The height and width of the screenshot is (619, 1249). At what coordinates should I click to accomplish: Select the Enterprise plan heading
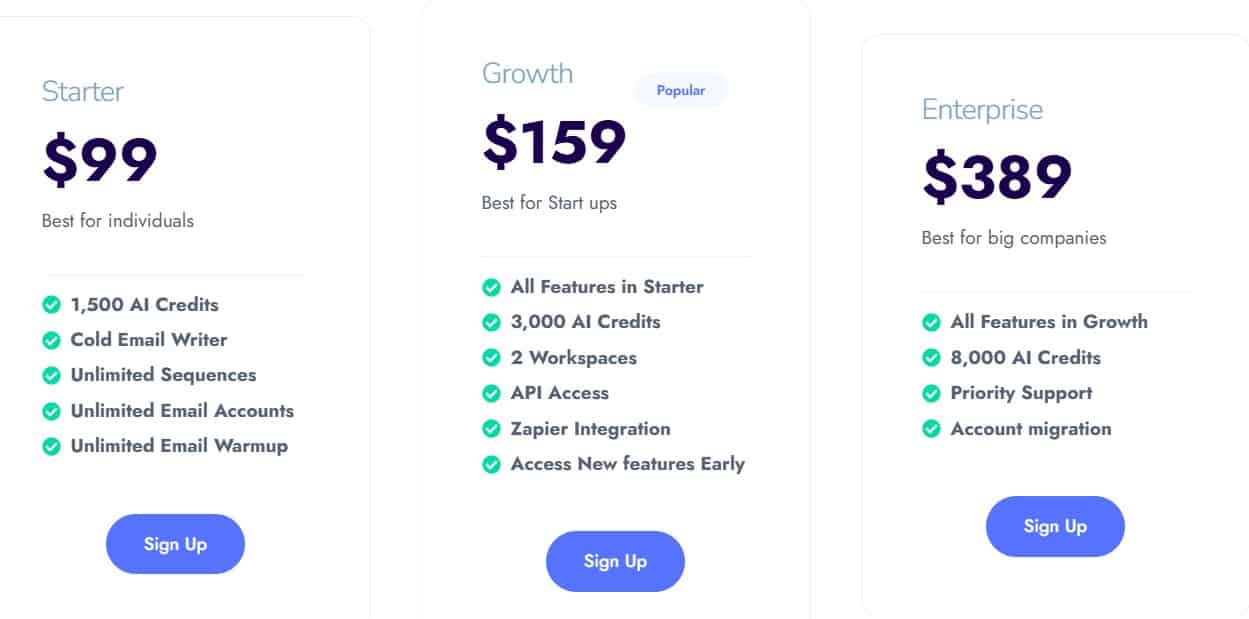click(x=982, y=110)
